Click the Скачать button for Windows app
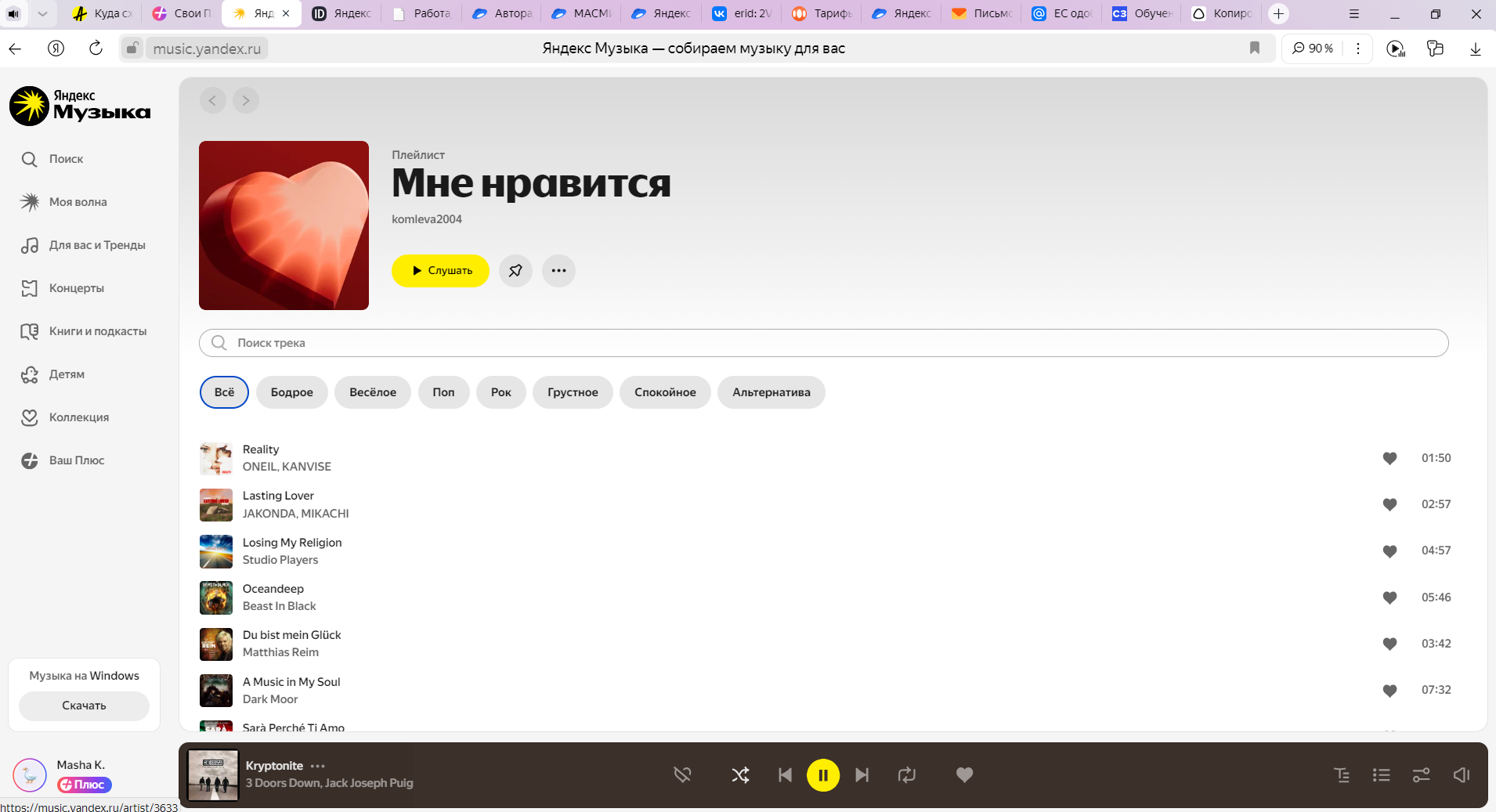 [84, 706]
